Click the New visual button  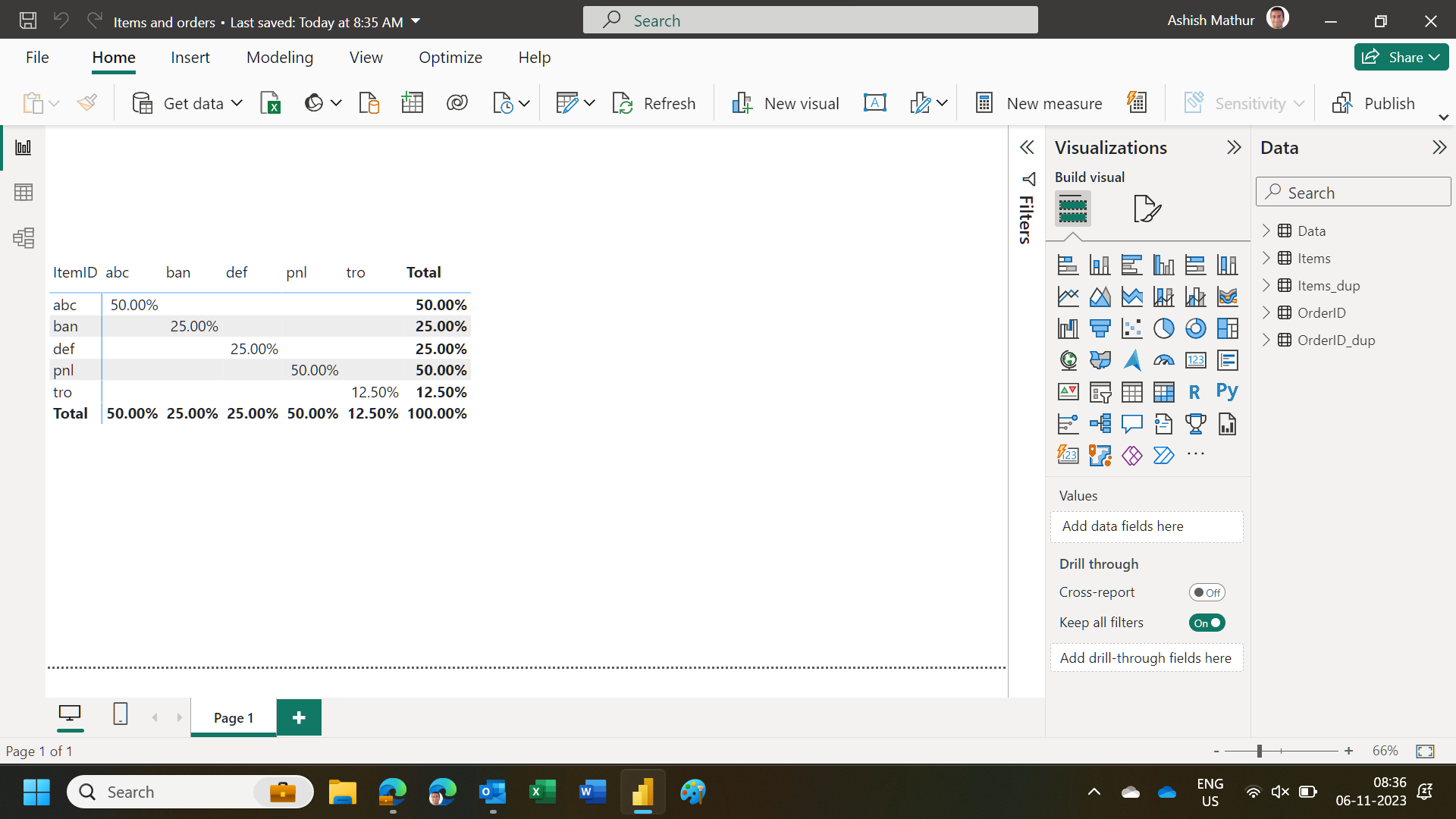click(x=786, y=103)
